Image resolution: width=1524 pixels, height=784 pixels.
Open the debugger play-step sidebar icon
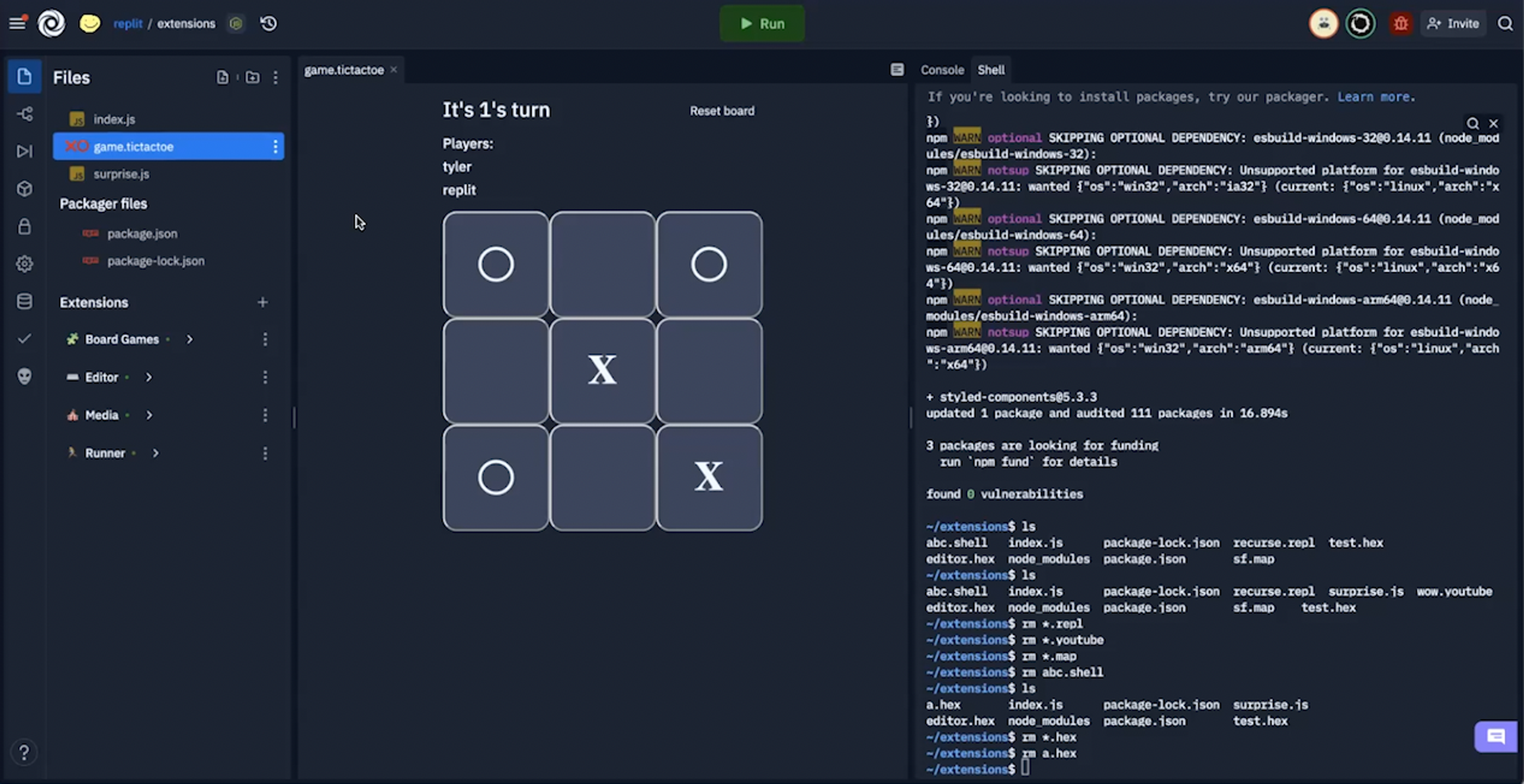(x=24, y=151)
